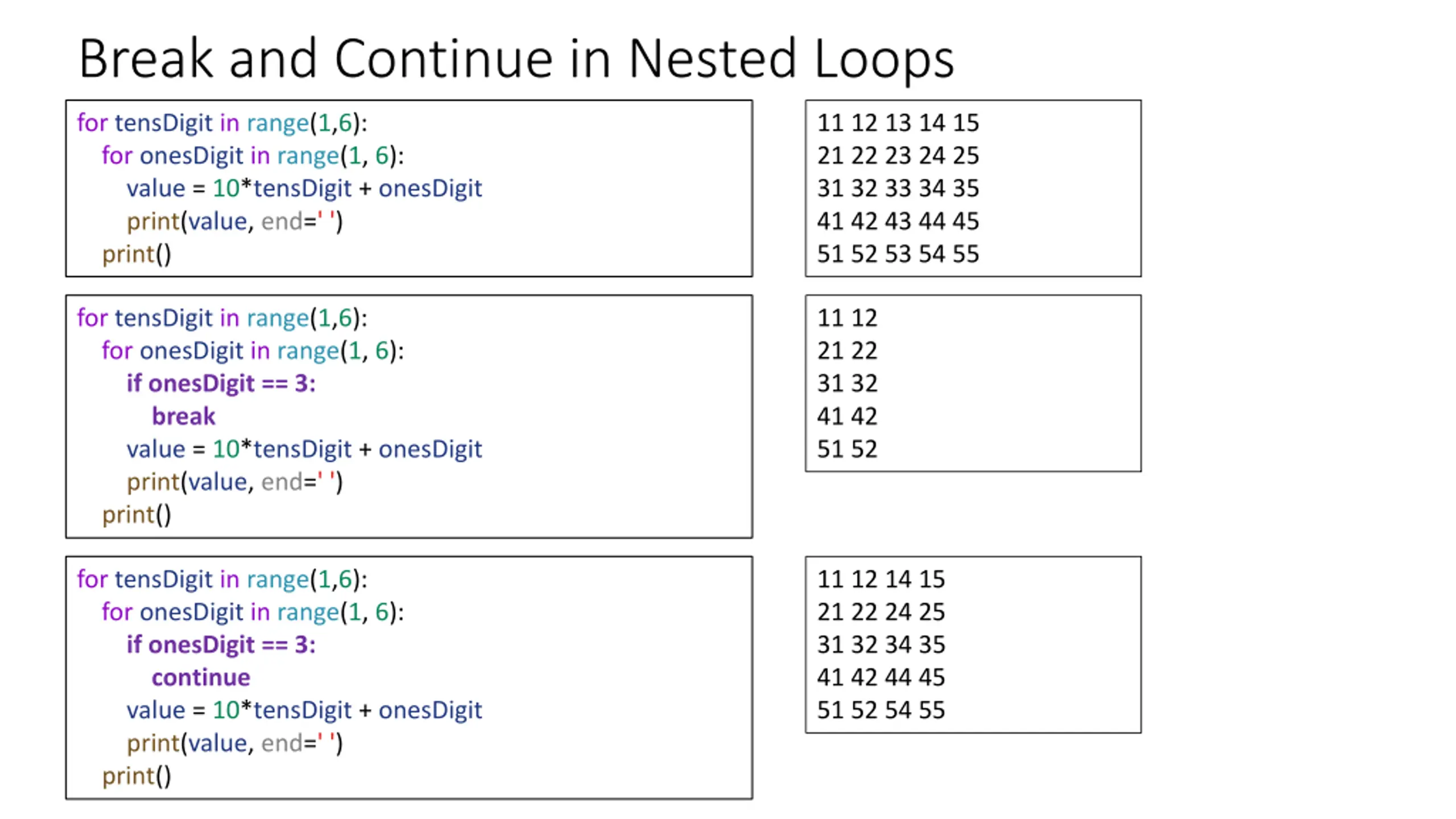The height and width of the screenshot is (819, 1456).
Task: Click 'print()' at the bottom of third code box
Action: 136,776
